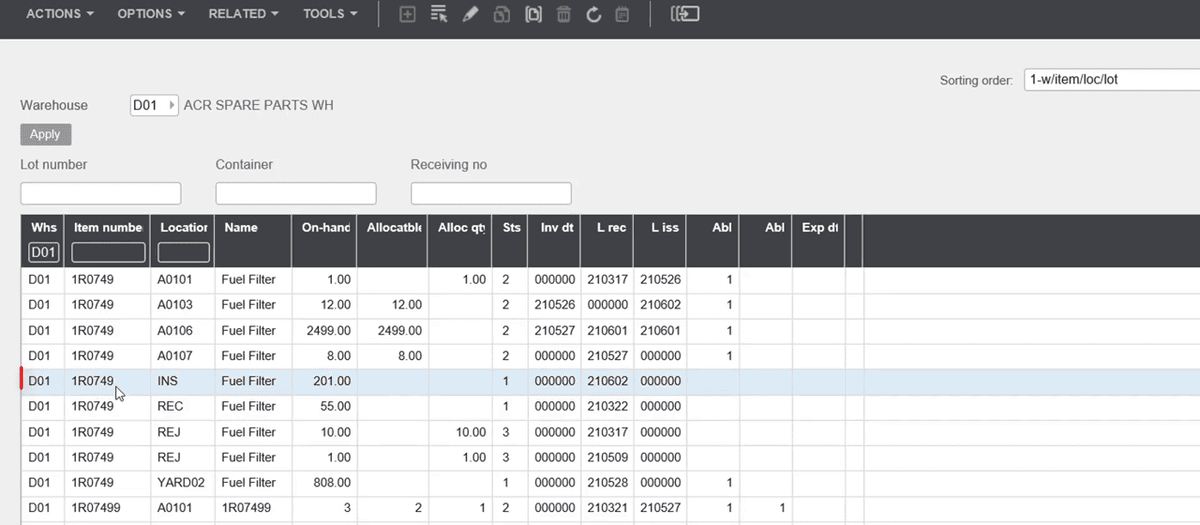Click the allocatable value 12.00

405,305
